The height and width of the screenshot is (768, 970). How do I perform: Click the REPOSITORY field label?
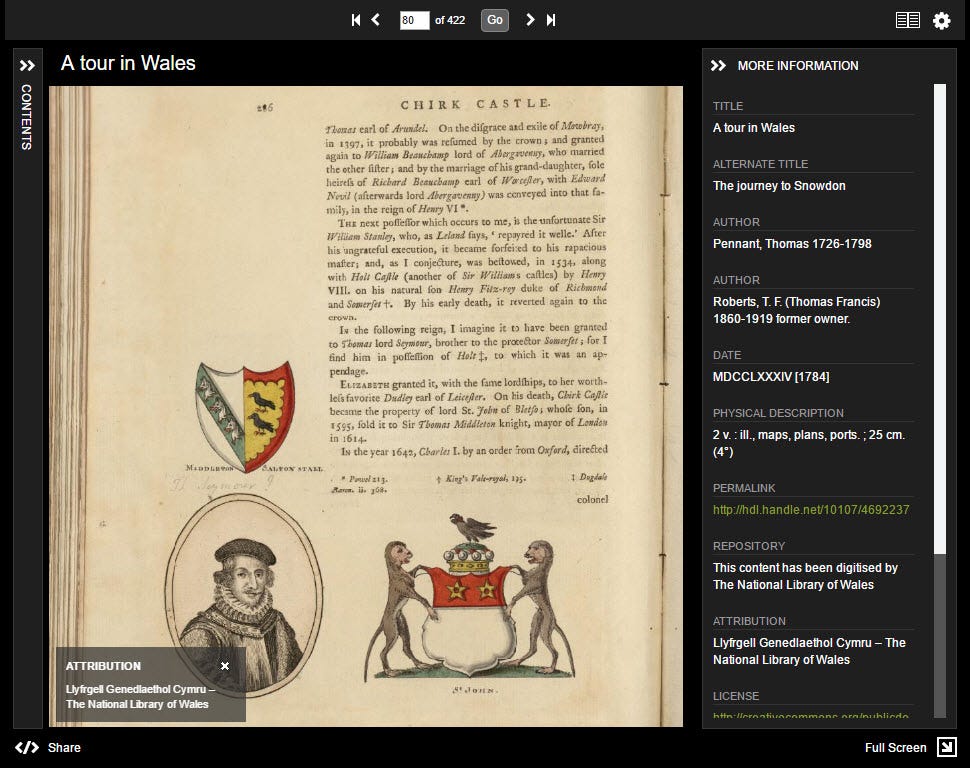749,546
